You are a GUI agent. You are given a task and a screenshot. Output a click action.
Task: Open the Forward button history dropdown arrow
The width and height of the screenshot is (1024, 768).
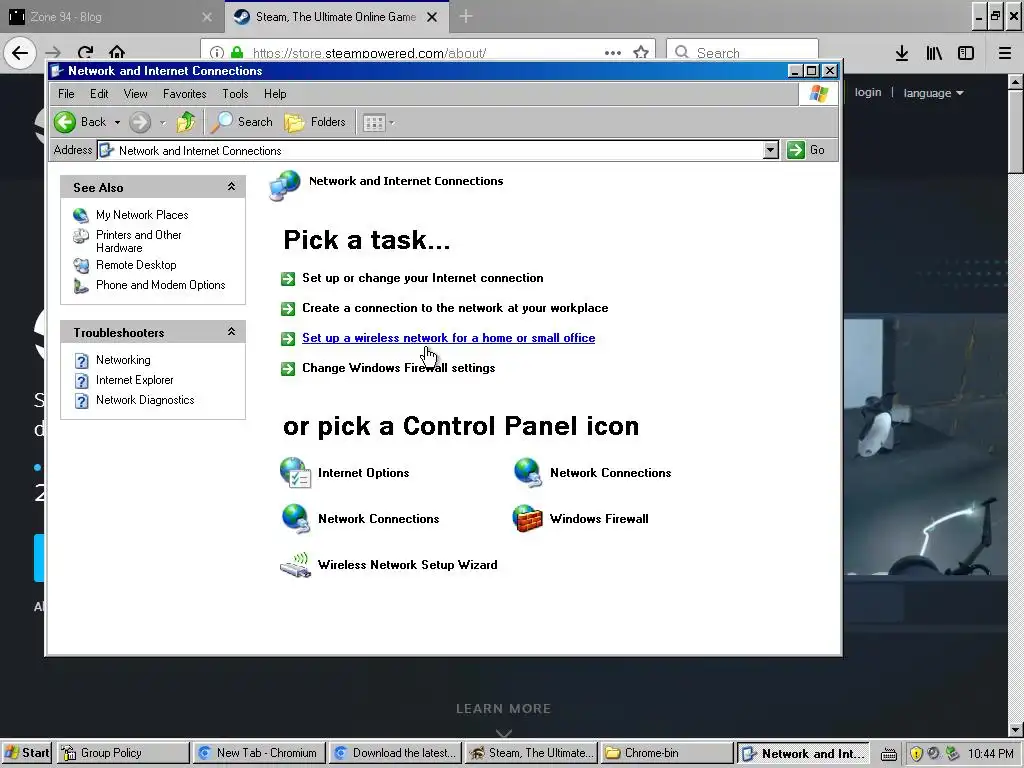pos(163,122)
